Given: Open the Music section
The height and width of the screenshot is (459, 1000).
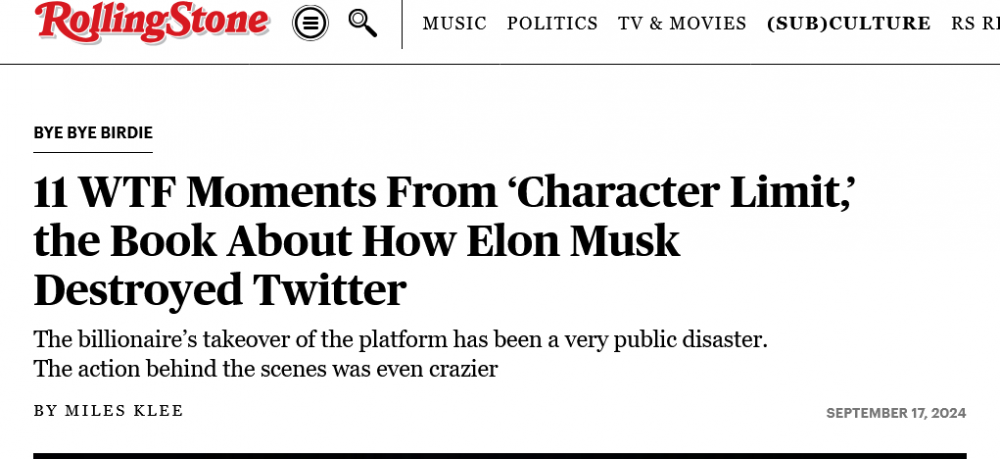Looking at the screenshot, I should (455, 23).
